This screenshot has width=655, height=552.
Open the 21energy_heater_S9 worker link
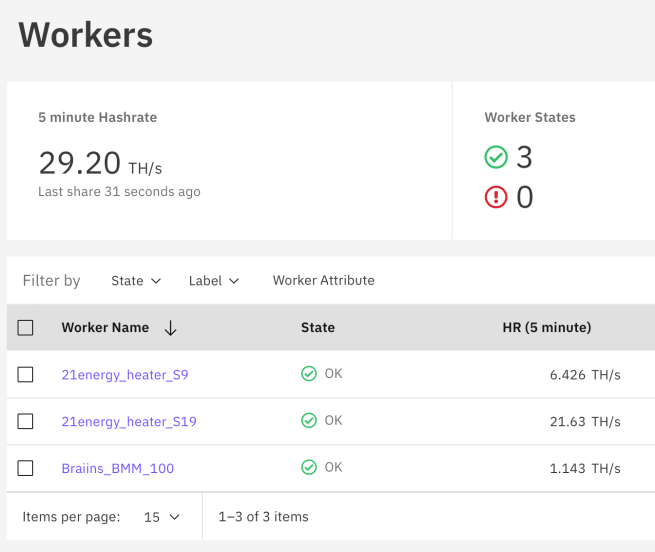click(125, 375)
